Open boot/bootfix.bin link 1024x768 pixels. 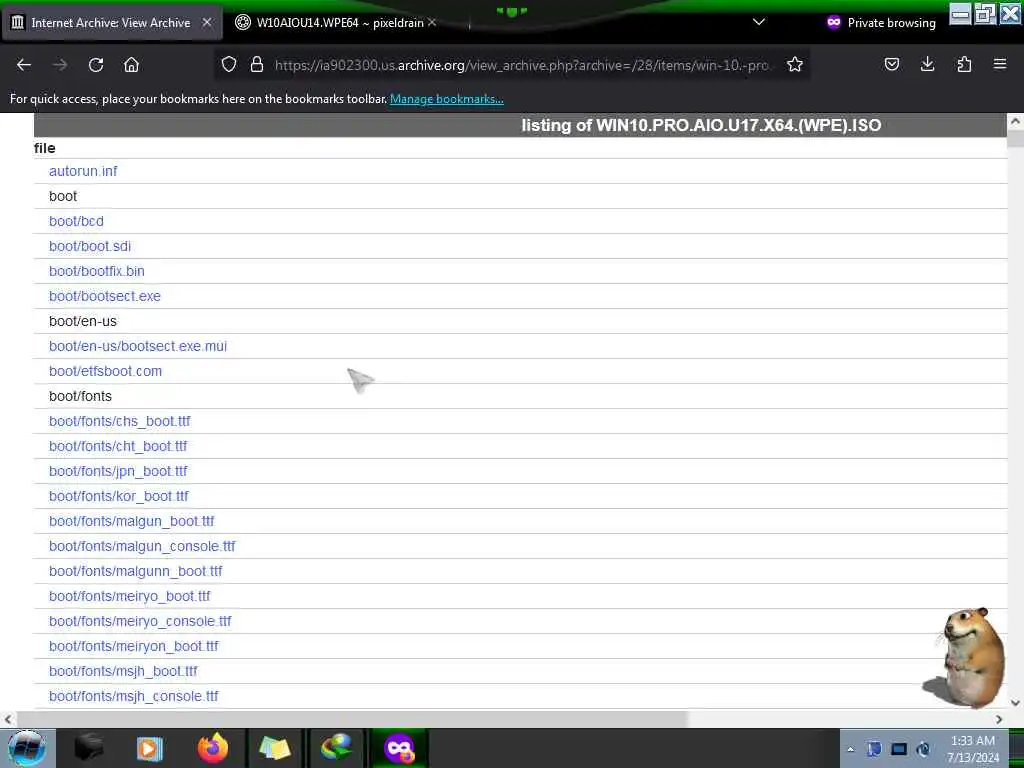(x=97, y=271)
